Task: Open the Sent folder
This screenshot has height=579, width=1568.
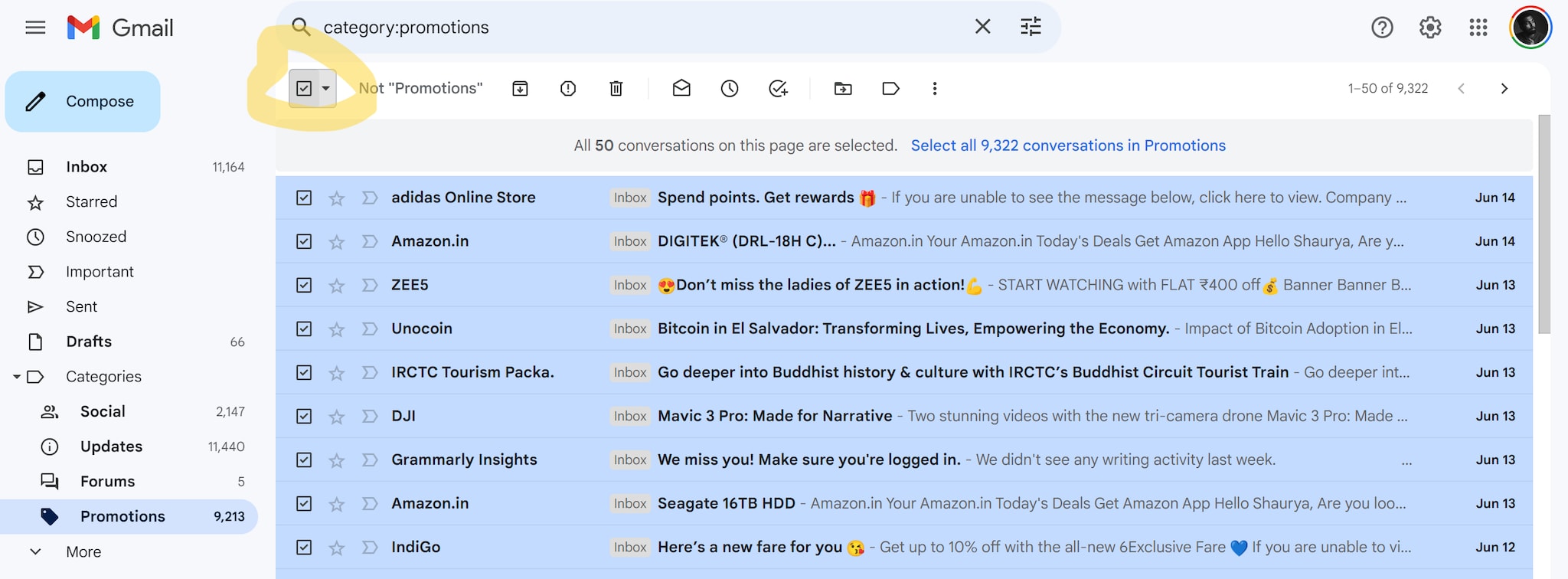Action: click(129, 307)
